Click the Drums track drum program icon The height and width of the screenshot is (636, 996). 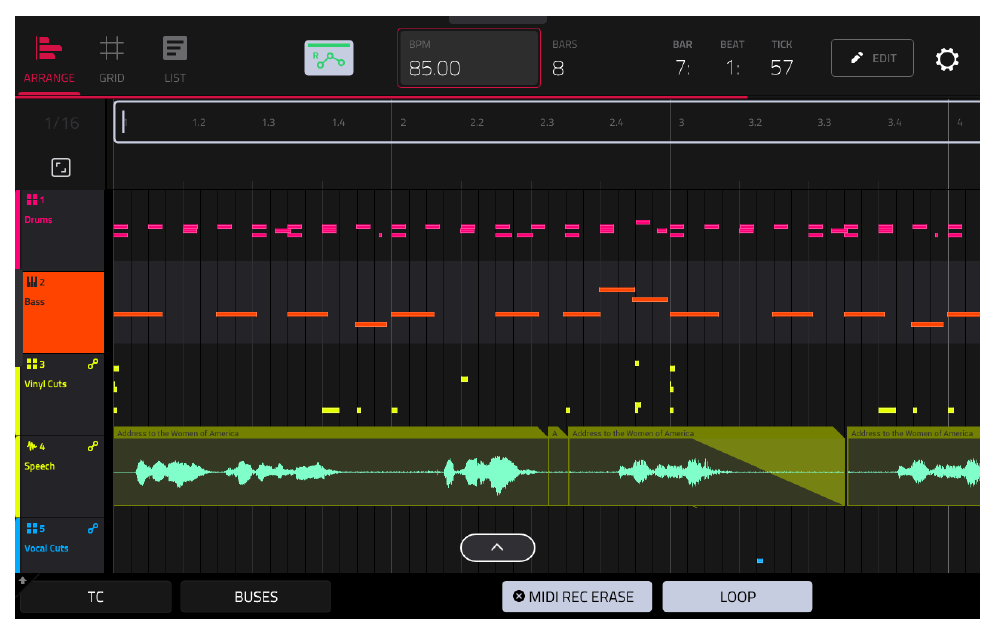[32, 200]
